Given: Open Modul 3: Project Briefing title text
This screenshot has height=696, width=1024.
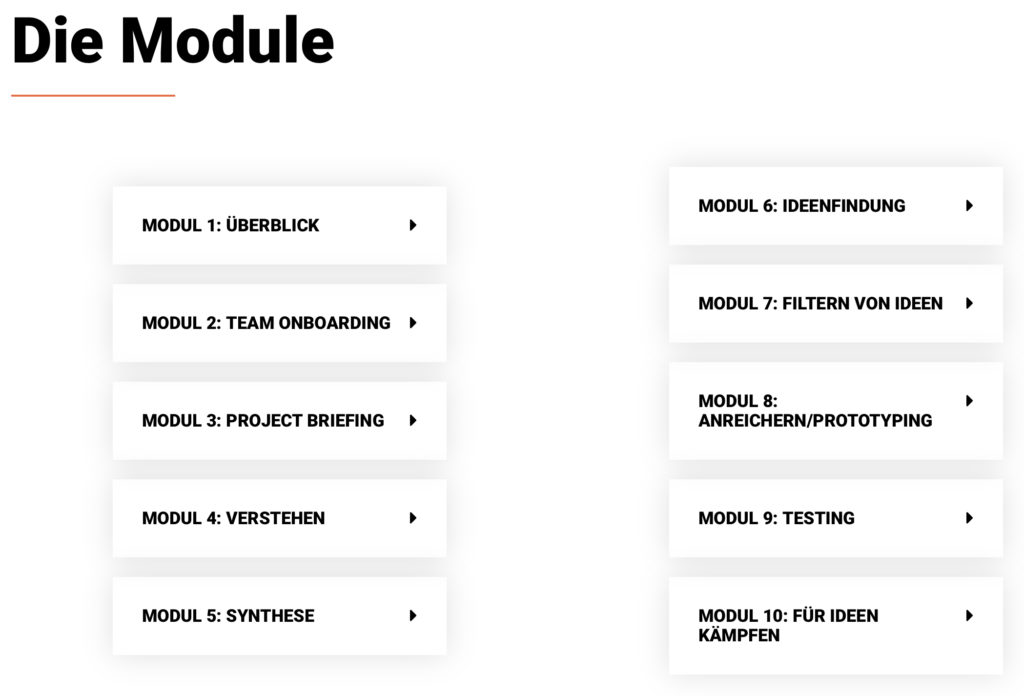Looking at the screenshot, I should pyautogui.click(x=263, y=420).
